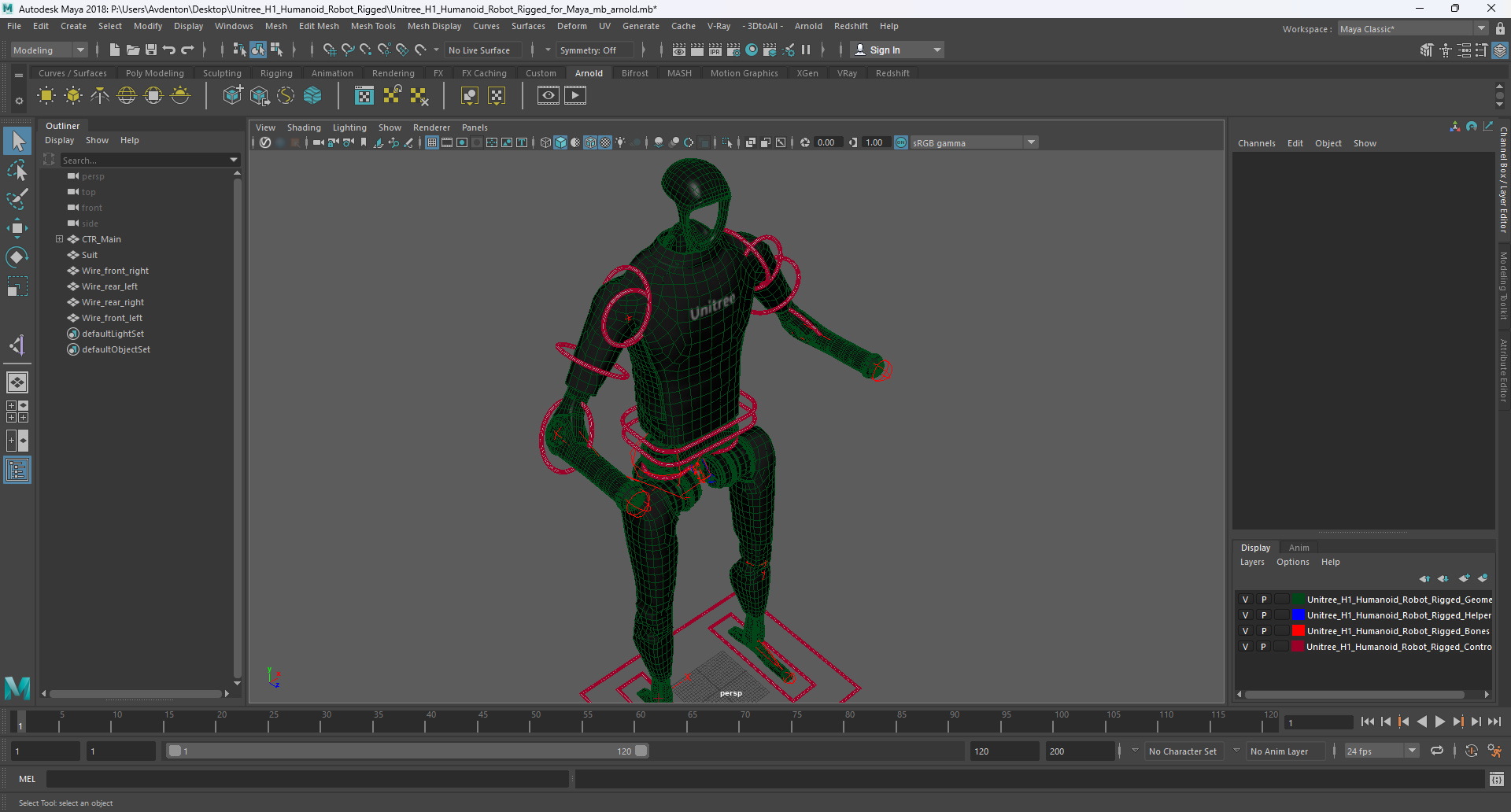The image size is (1511, 812).
Task: Toggle auto keyframe button
Action: click(x=1472, y=751)
